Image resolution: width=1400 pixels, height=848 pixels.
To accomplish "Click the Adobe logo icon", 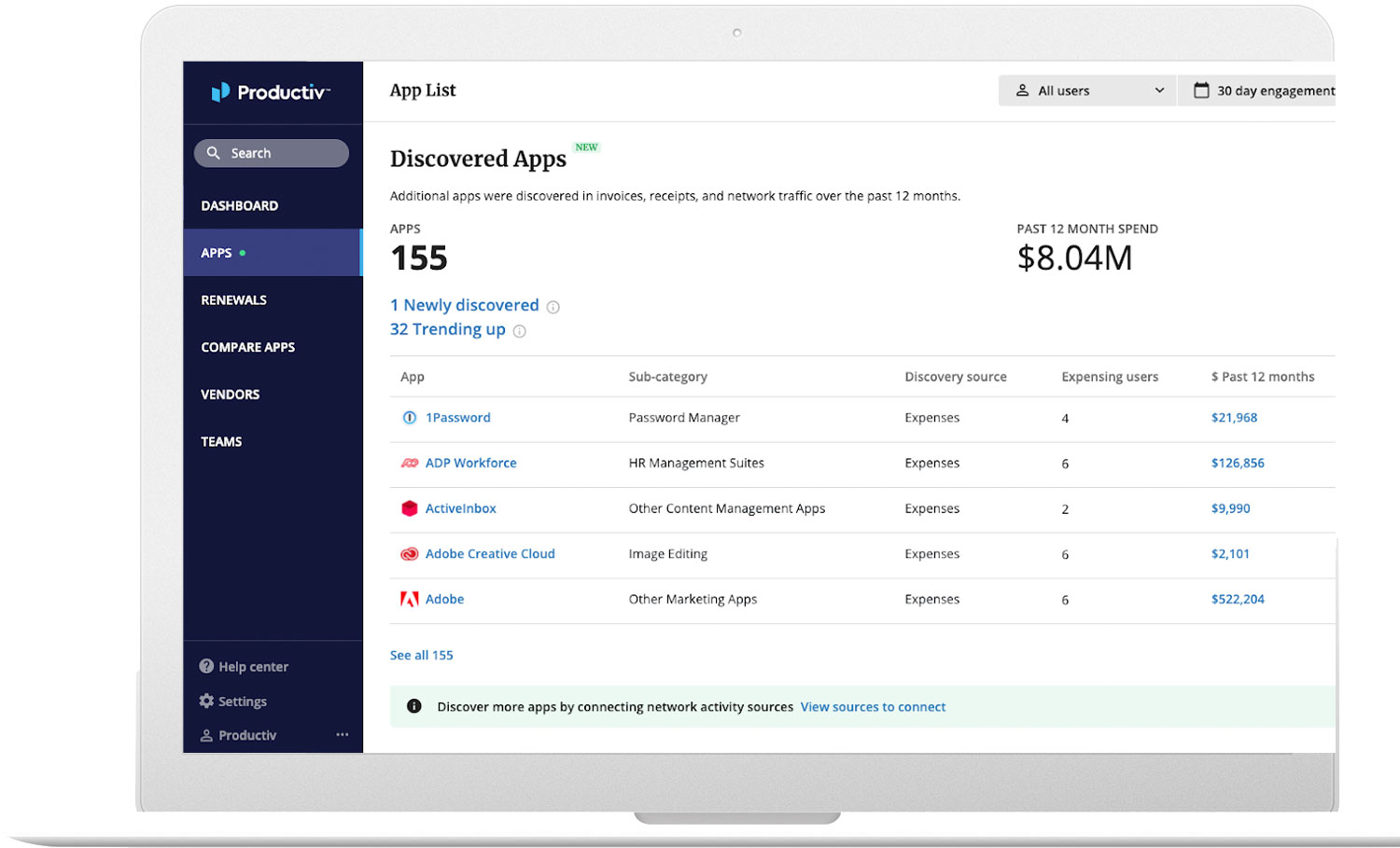I will (x=409, y=599).
